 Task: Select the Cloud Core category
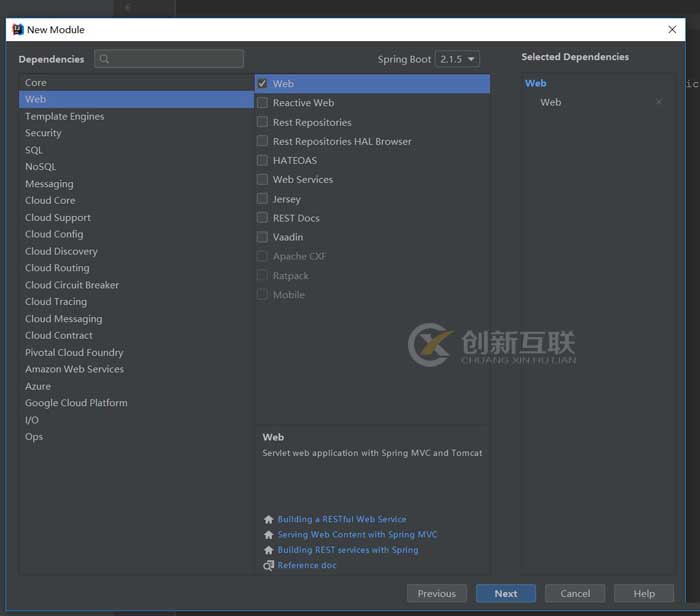(x=136, y=200)
